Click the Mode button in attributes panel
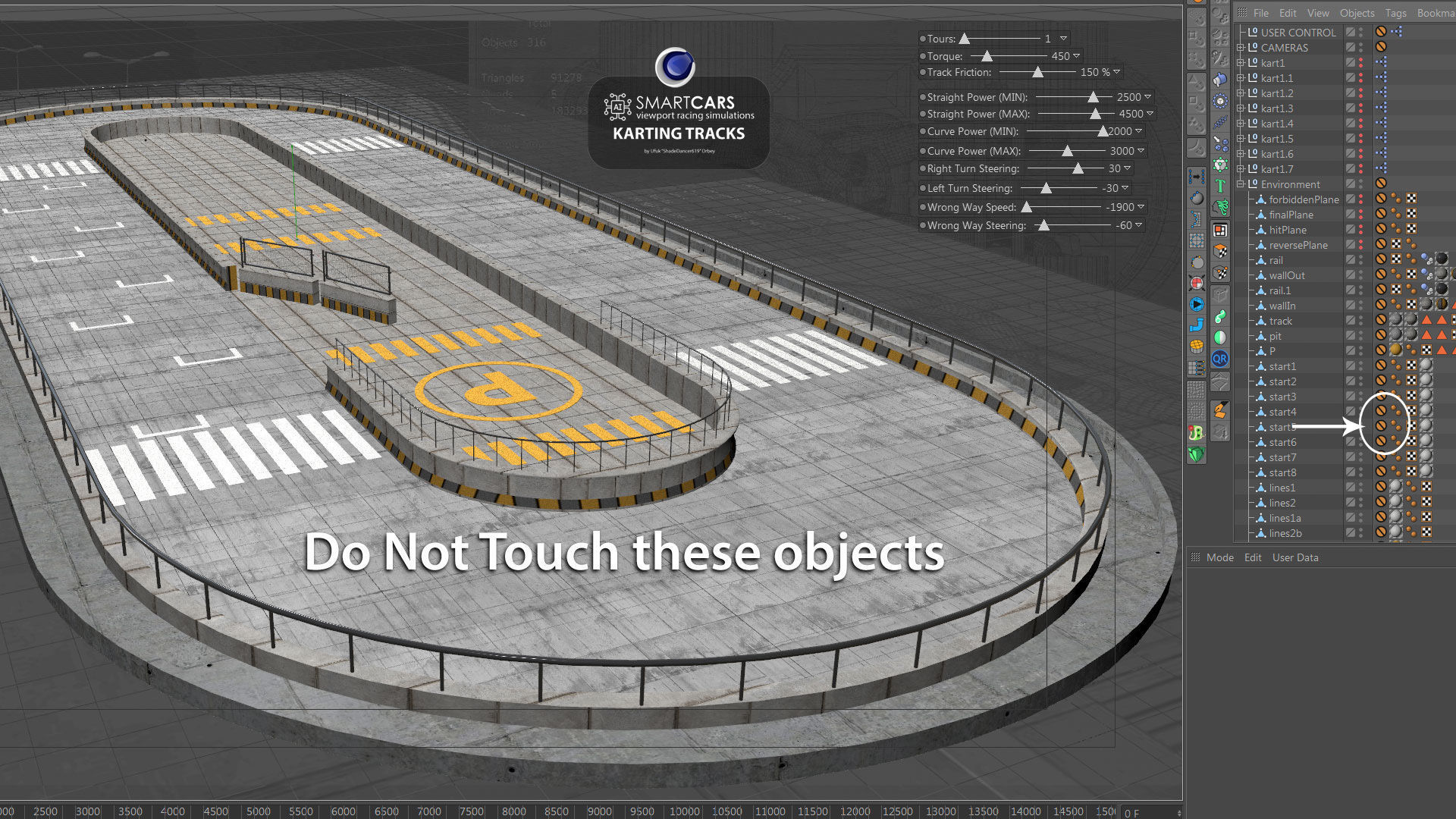Viewport: 1456px width, 819px height. [x=1219, y=557]
